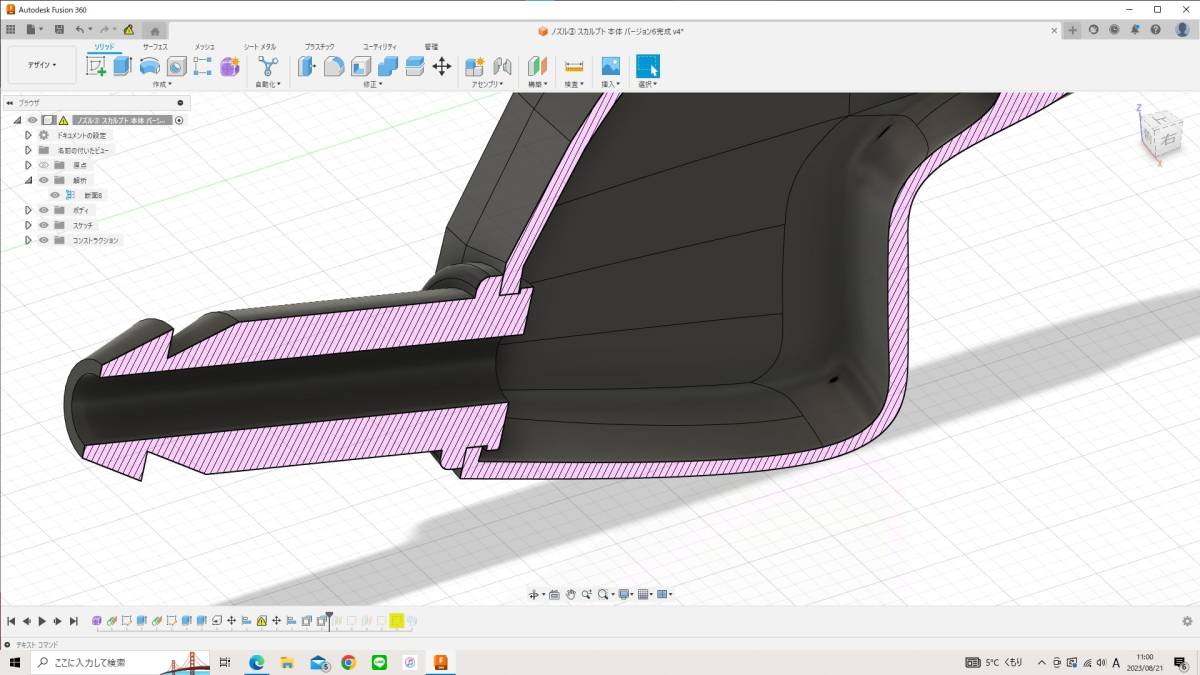Collapse the 解析 folder tree node
1200x675 pixels.
point(28,180)
